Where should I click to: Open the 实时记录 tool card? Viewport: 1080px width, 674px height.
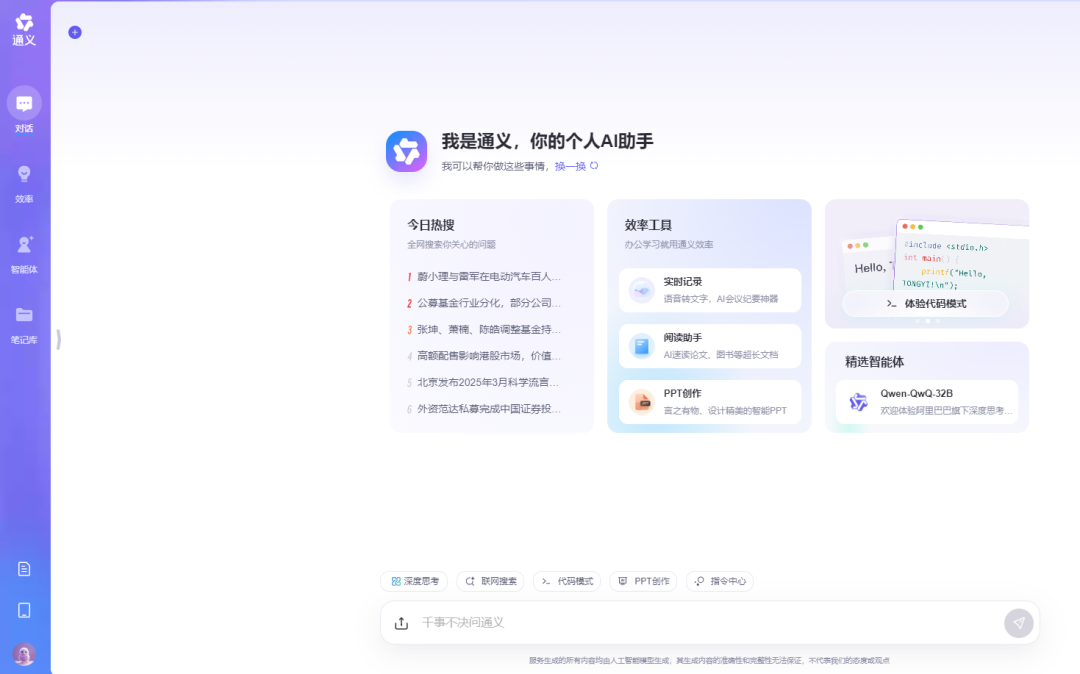click(x=709, y=290)
